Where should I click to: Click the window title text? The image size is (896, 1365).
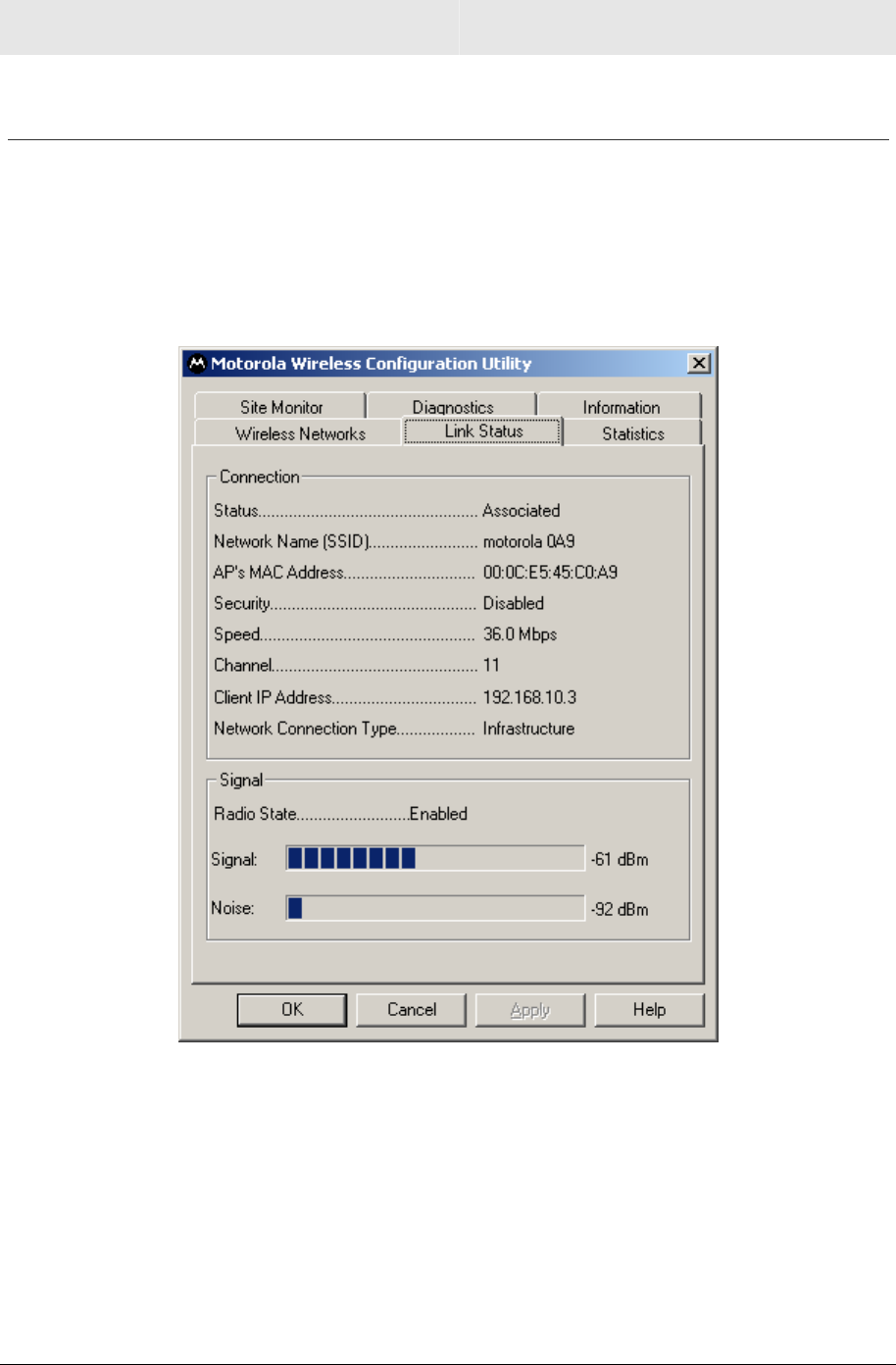[372, 363]
